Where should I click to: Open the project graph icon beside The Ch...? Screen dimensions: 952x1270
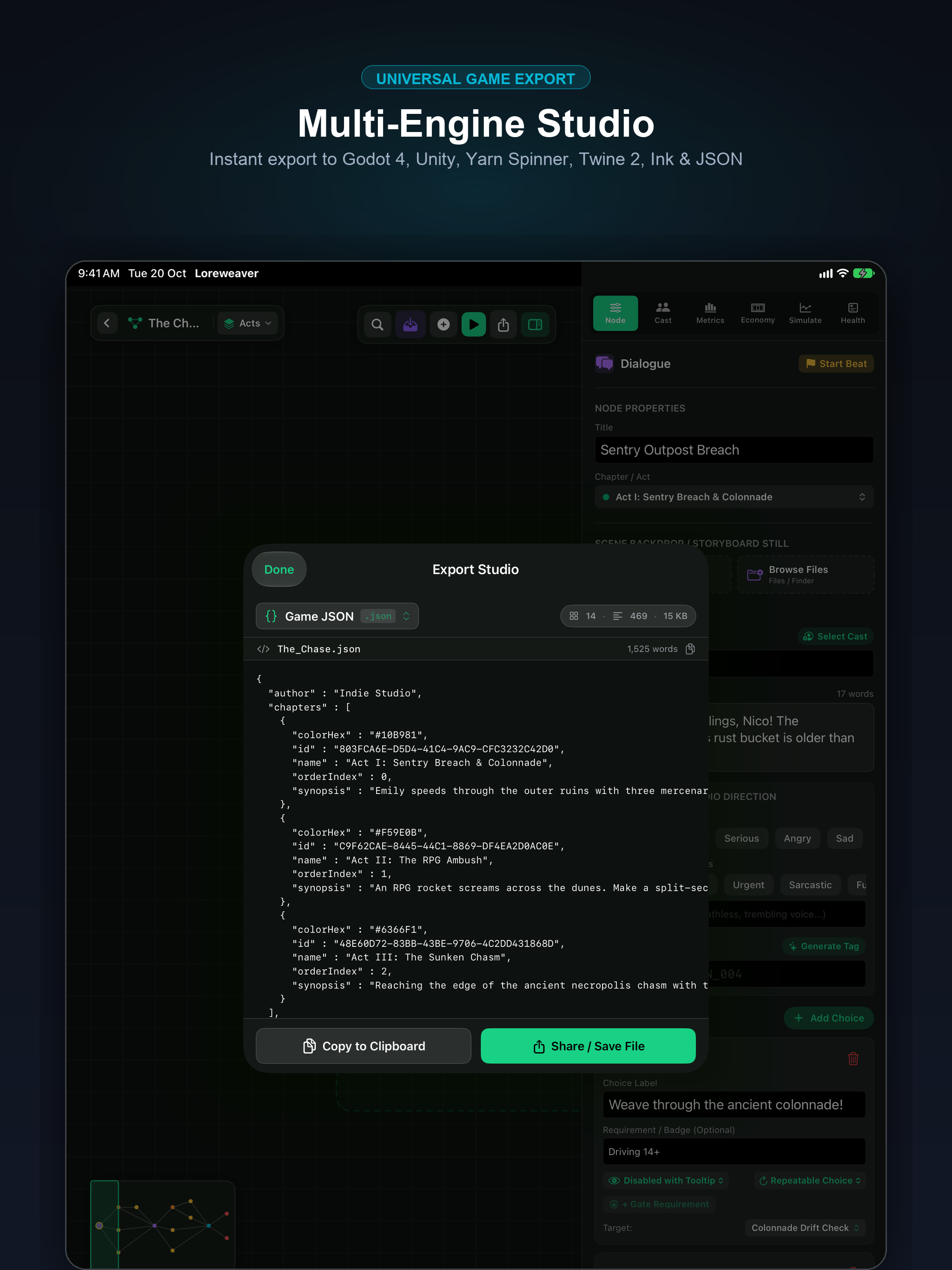point(135,323)
